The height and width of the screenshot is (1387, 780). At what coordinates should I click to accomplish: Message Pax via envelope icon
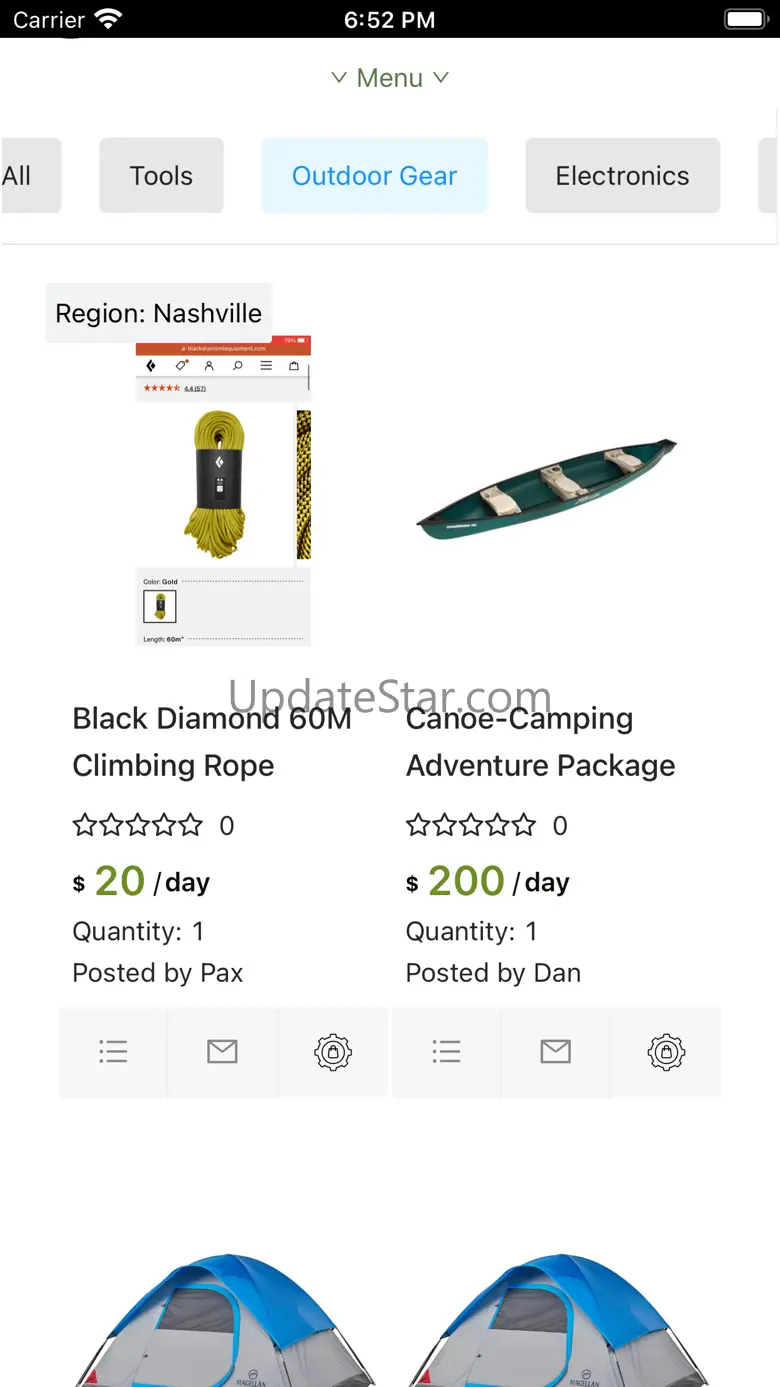tap(222, 1052)
